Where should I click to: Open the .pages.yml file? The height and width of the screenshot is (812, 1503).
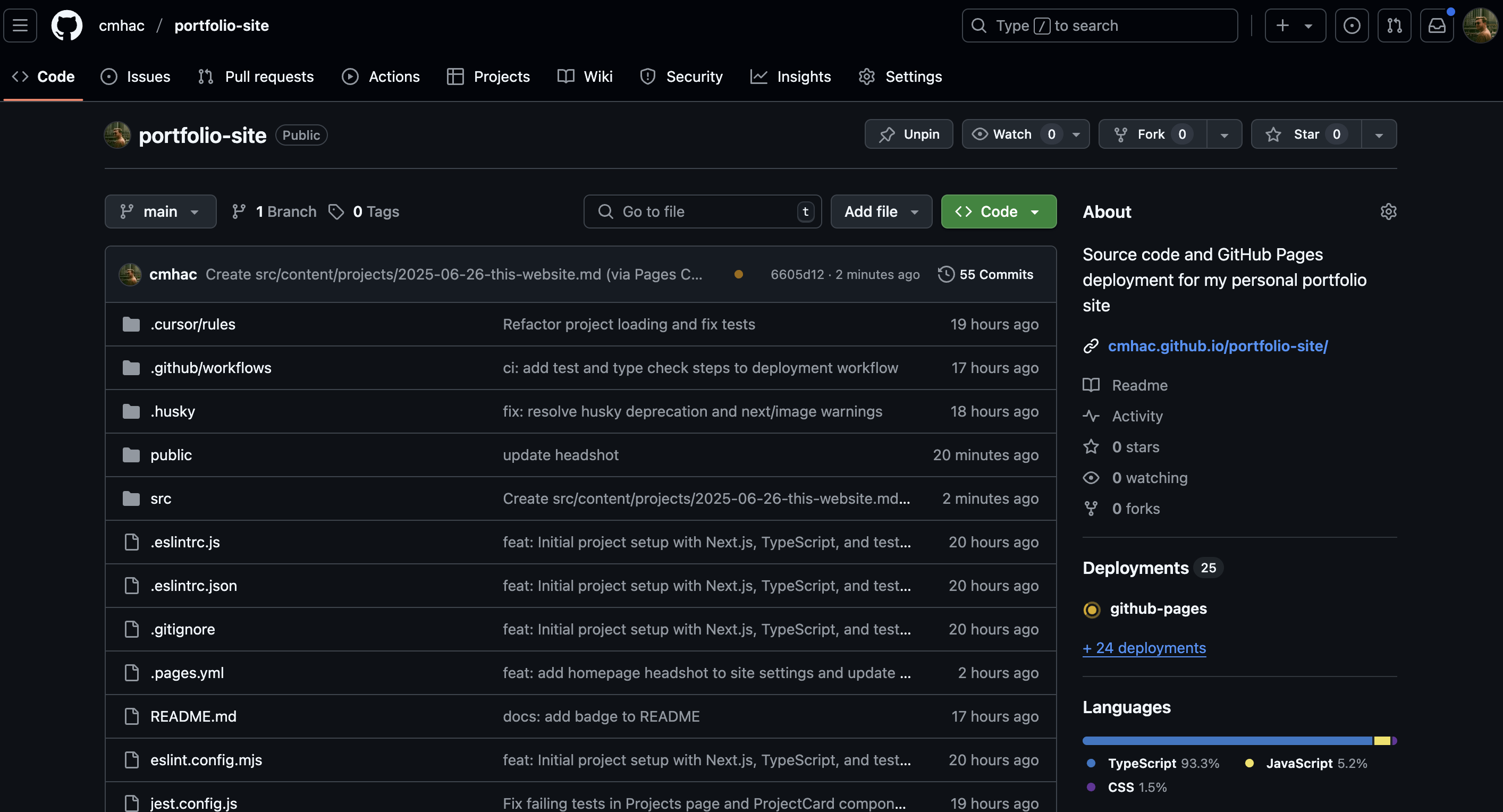click(x=187, y=673)
